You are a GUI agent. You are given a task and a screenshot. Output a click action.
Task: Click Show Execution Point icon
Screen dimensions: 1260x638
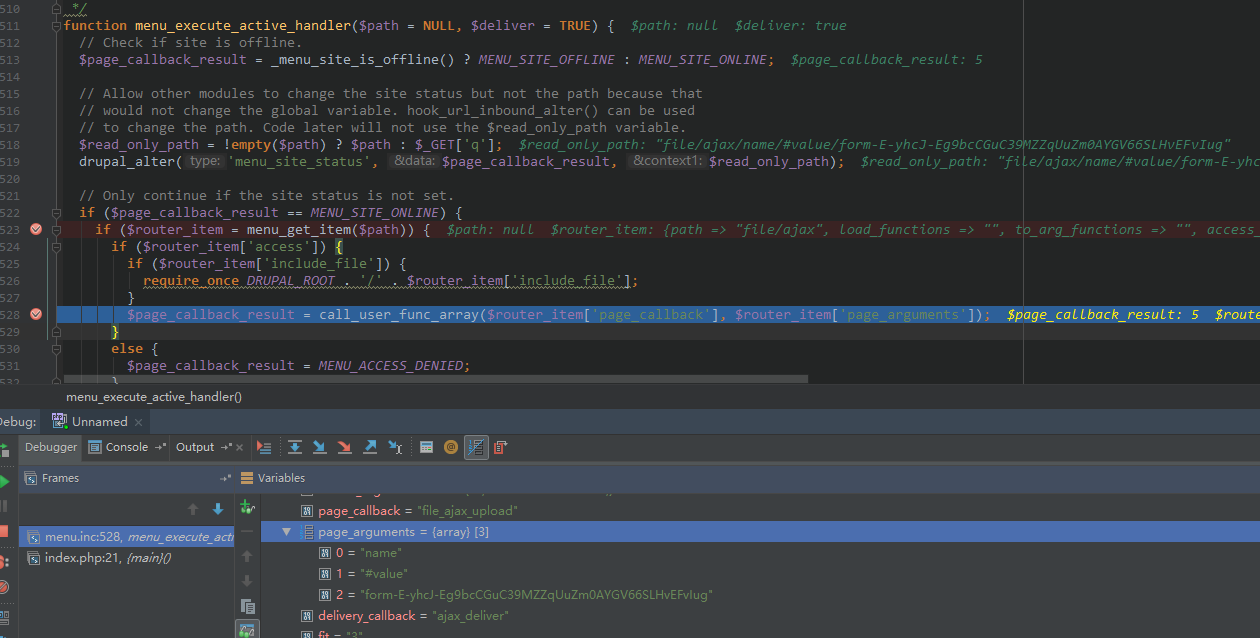click(x=264, y=447)
